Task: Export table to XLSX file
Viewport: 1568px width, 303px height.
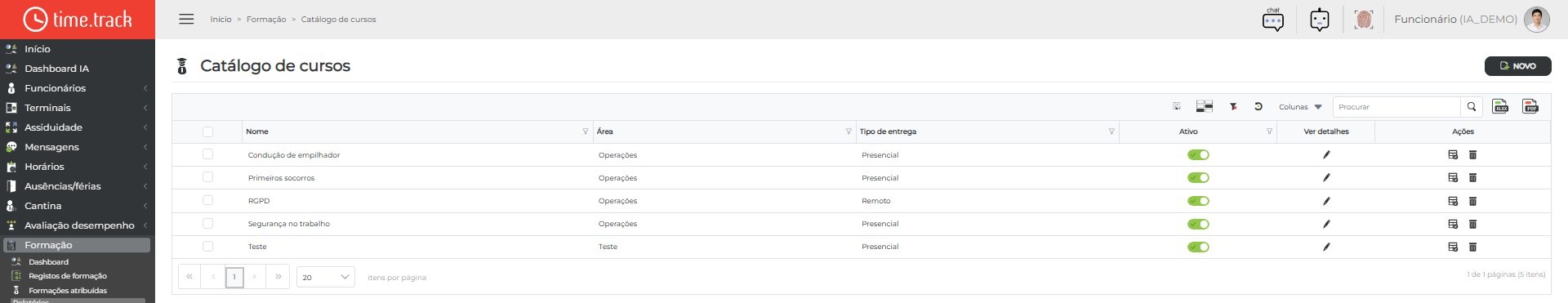Action: pos(1500,106)
